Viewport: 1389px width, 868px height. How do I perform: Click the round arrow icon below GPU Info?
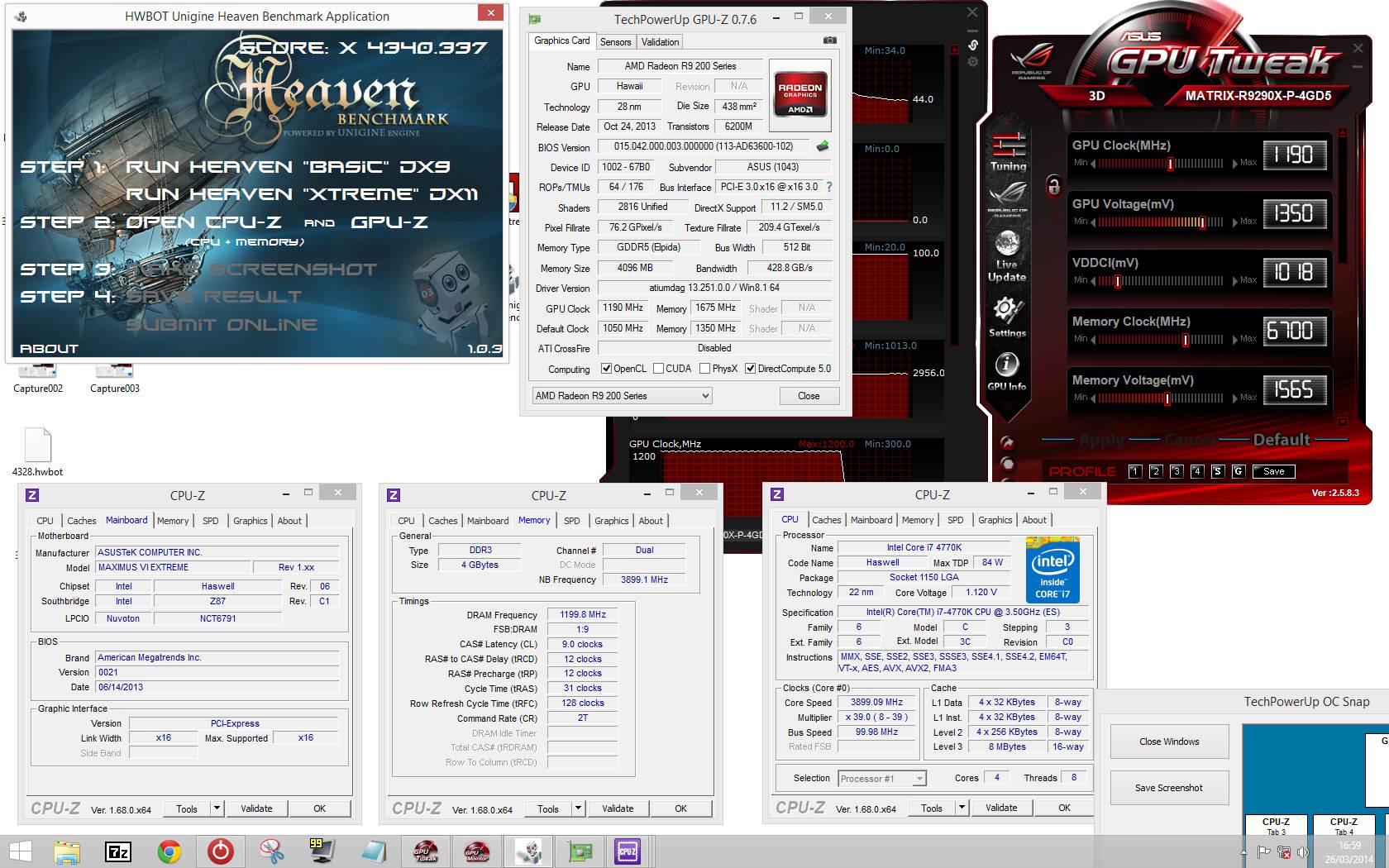[x=1006, y=442]
